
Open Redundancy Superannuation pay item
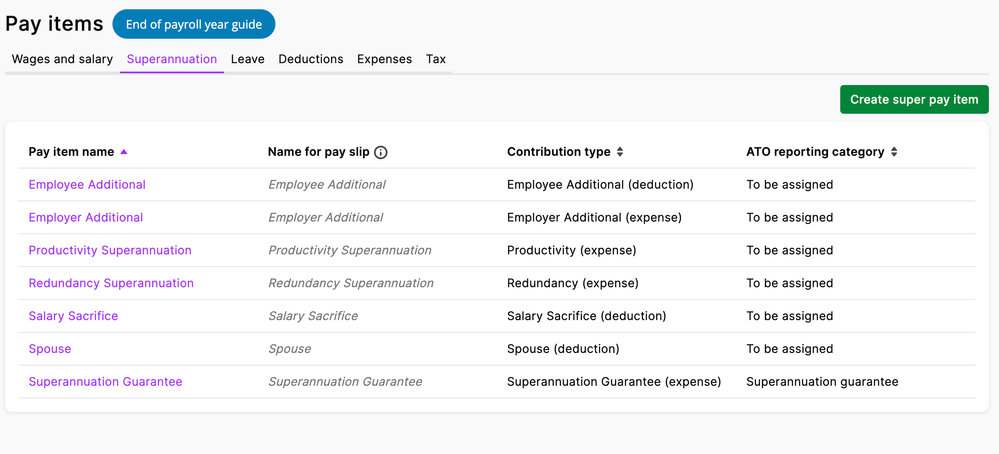[111, 284]
